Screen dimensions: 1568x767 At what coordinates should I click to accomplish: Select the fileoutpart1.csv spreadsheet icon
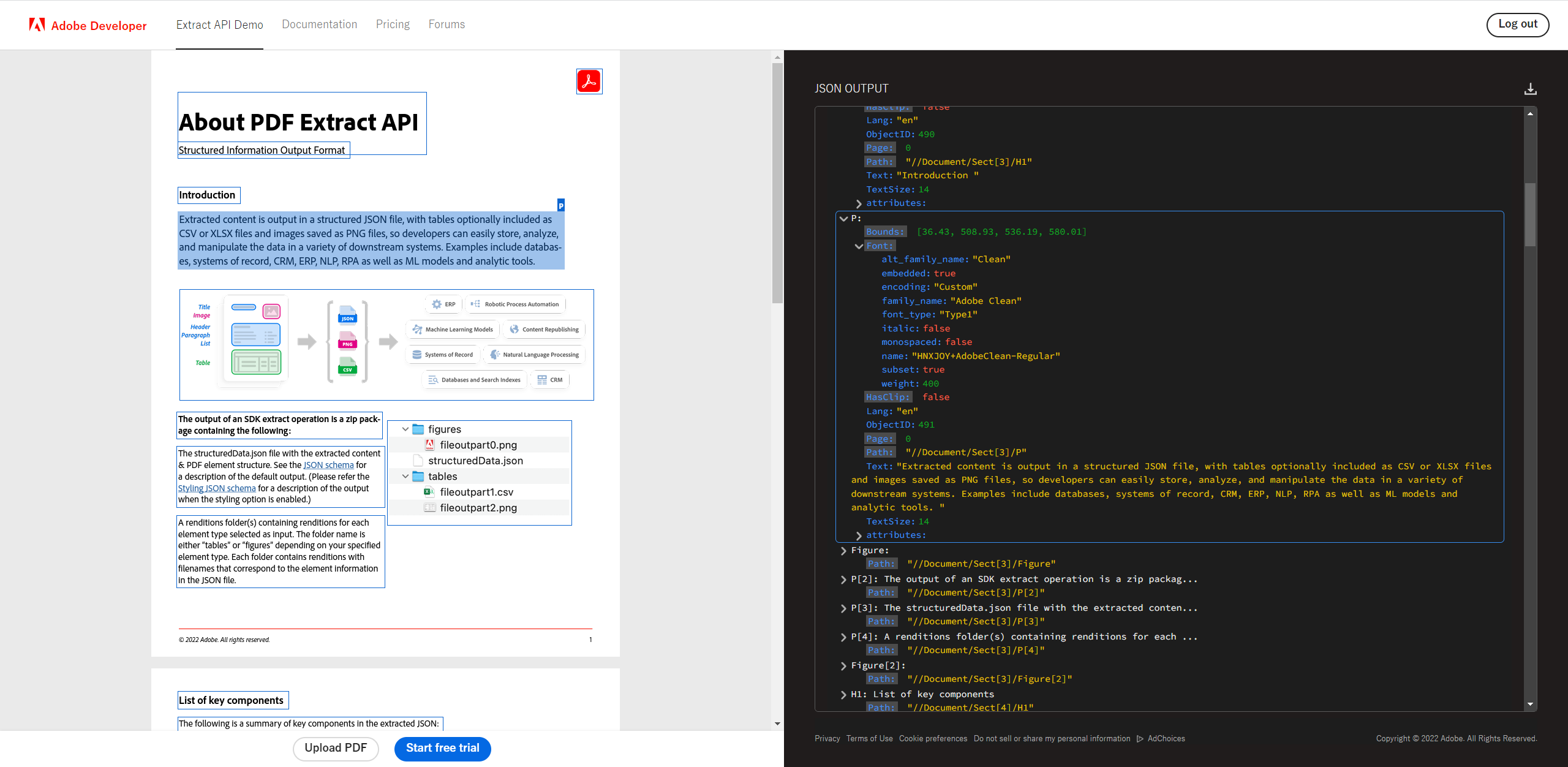pyautogui.click(x=430, y=492)
